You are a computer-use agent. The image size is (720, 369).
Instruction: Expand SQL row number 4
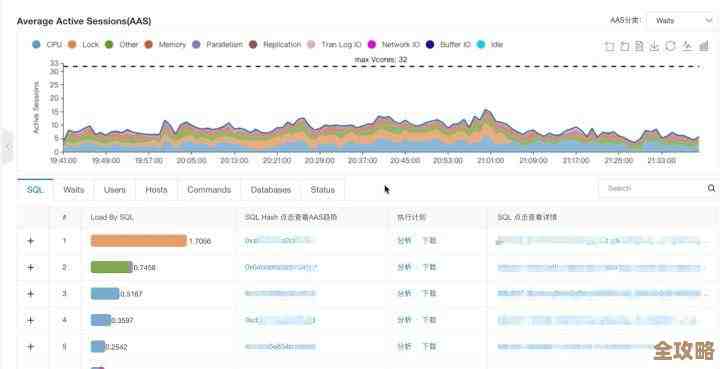point(31,320)
